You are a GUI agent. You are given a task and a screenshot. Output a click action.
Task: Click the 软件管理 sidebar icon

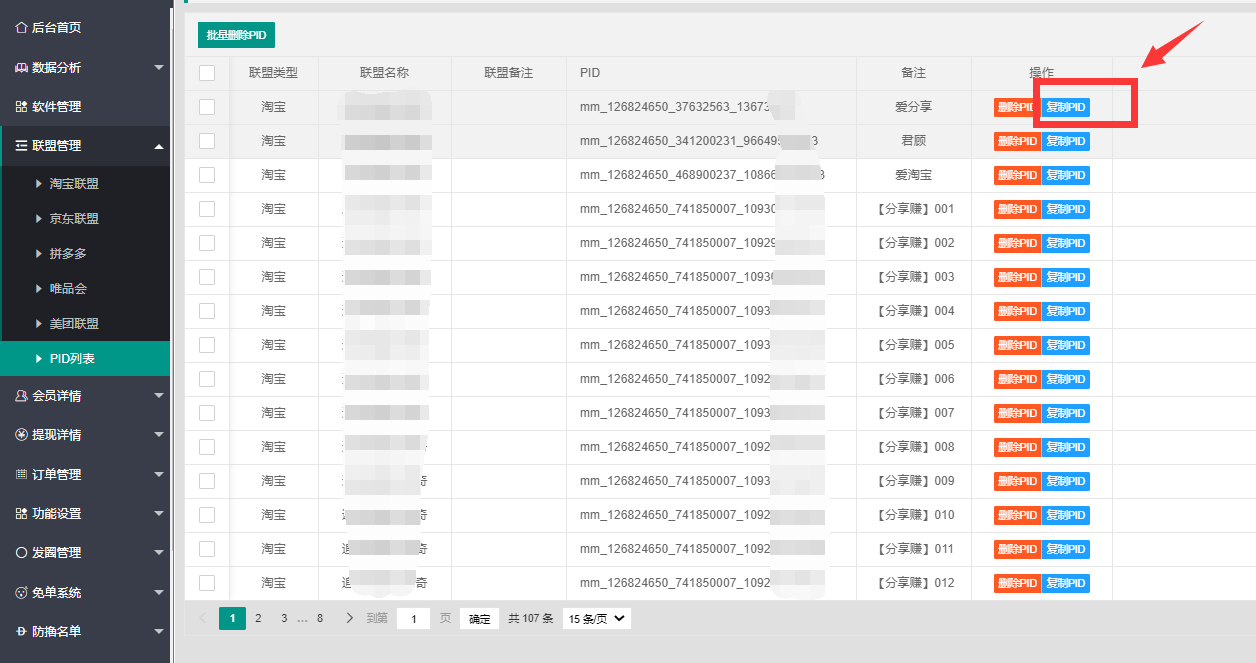pyautogui.click(x=22, y=106)
